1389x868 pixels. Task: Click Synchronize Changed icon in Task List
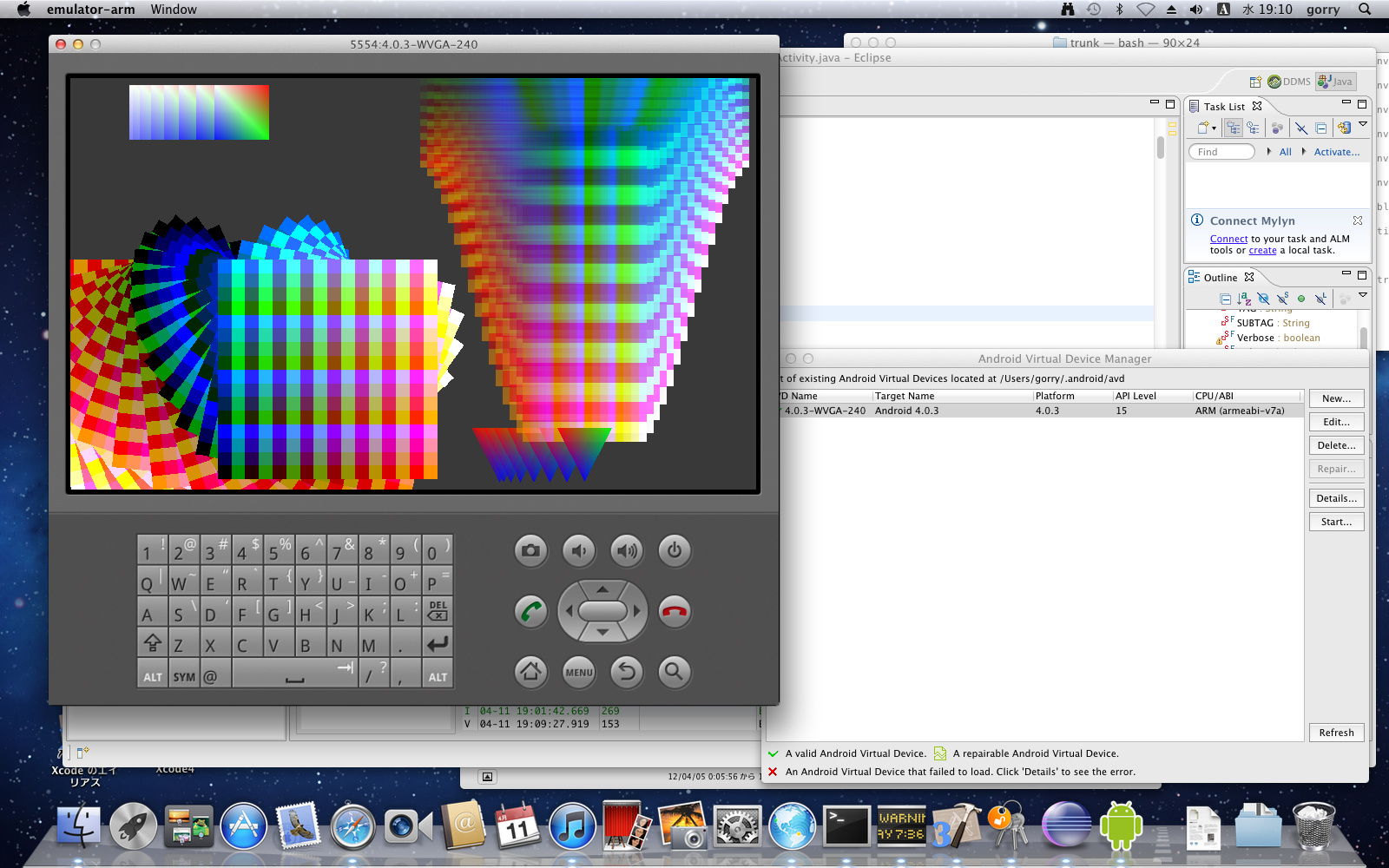1344,128
